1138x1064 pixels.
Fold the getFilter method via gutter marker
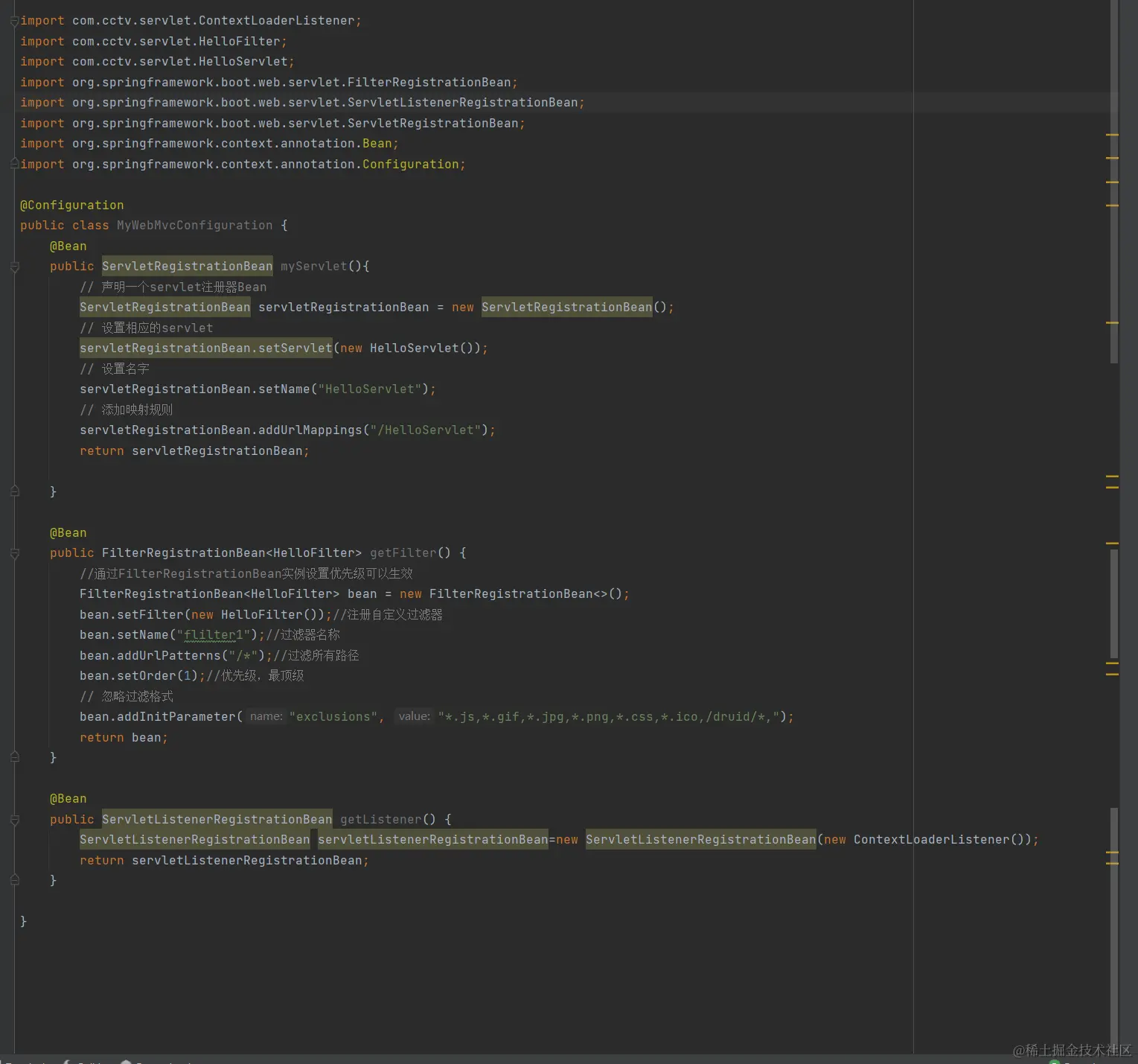coord(14,553)
